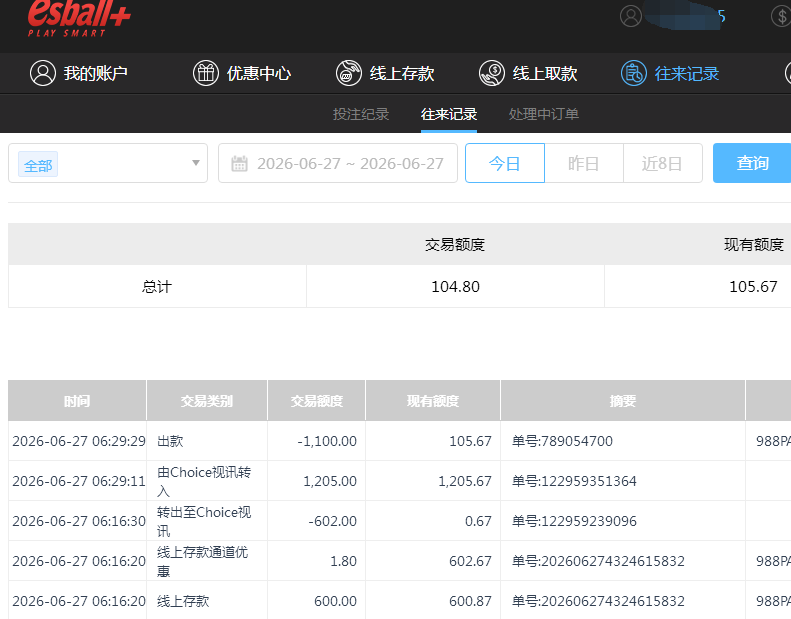
Task: Click the 交易额度 table column header
Action: tap(316, 401)
